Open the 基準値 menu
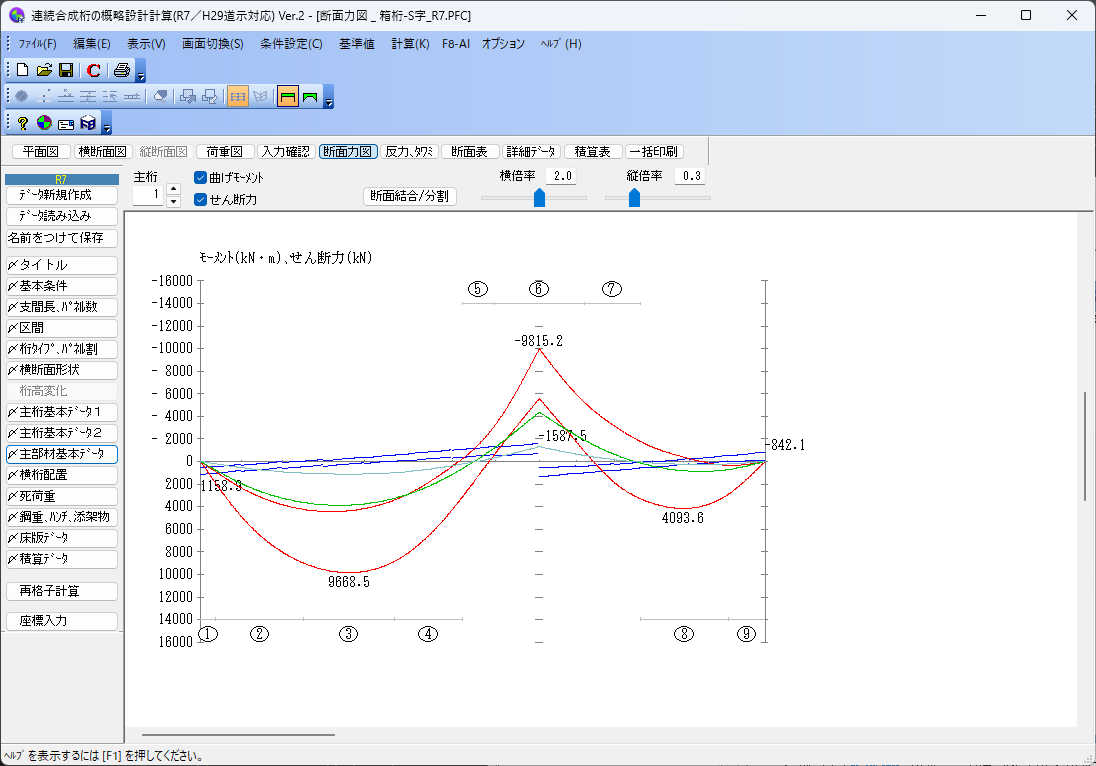The height and width of the screenshot is (766, 1096). (x=356, y=43)
